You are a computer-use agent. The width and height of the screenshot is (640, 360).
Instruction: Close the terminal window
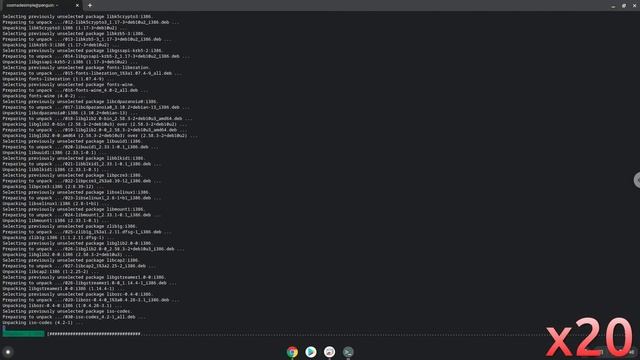pyautogui.click(x=634, y=6)
